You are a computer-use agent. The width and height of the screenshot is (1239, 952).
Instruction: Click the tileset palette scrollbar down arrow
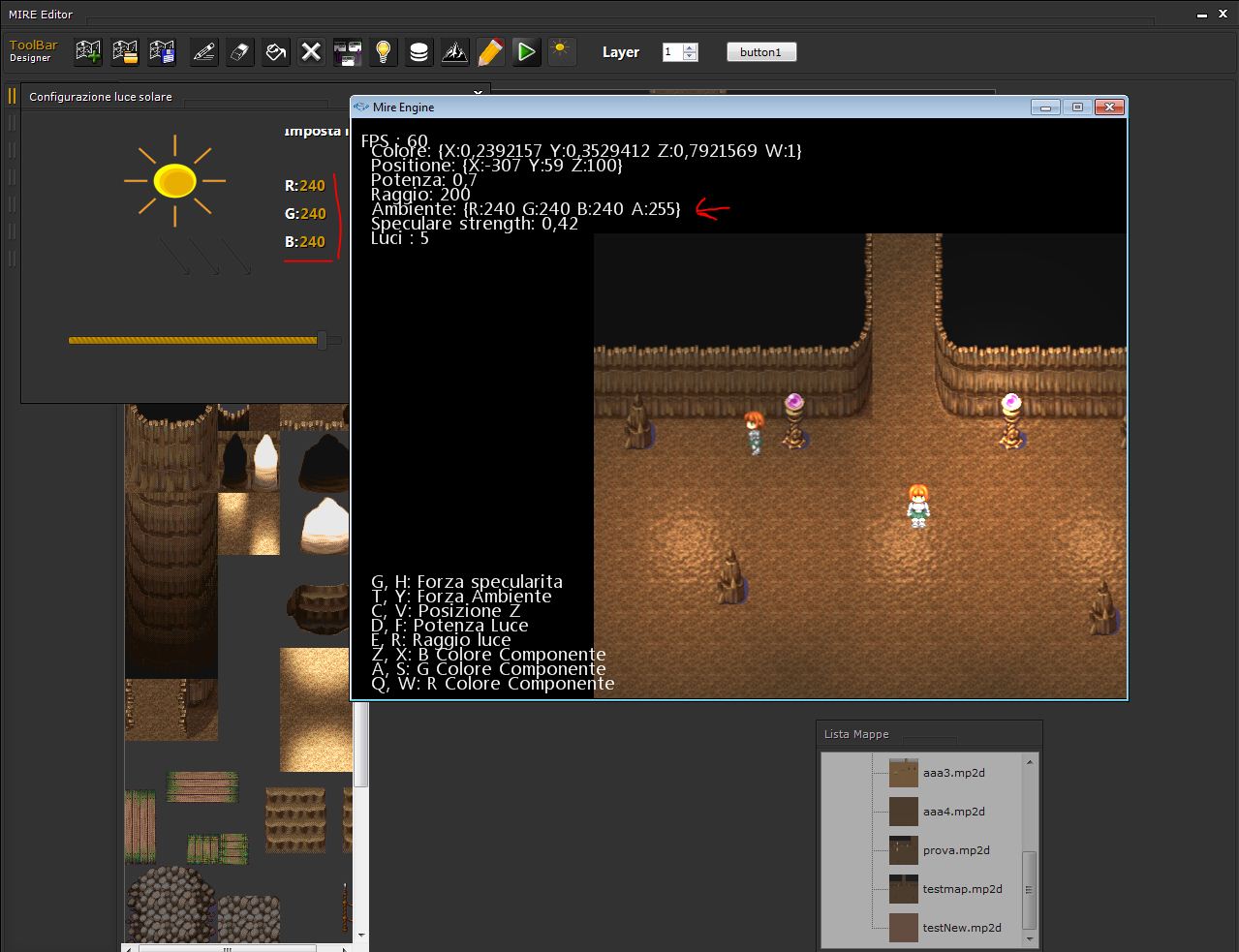[361, 936]
